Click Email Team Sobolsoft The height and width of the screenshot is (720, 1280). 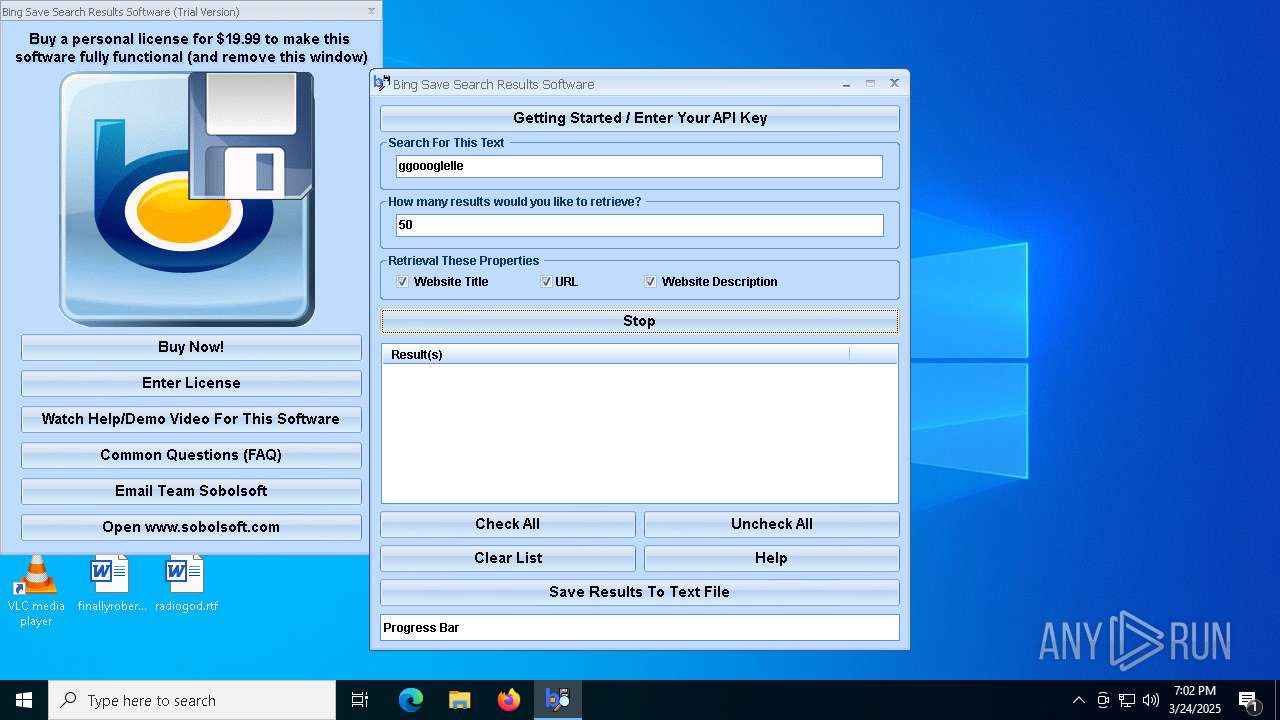191,491
